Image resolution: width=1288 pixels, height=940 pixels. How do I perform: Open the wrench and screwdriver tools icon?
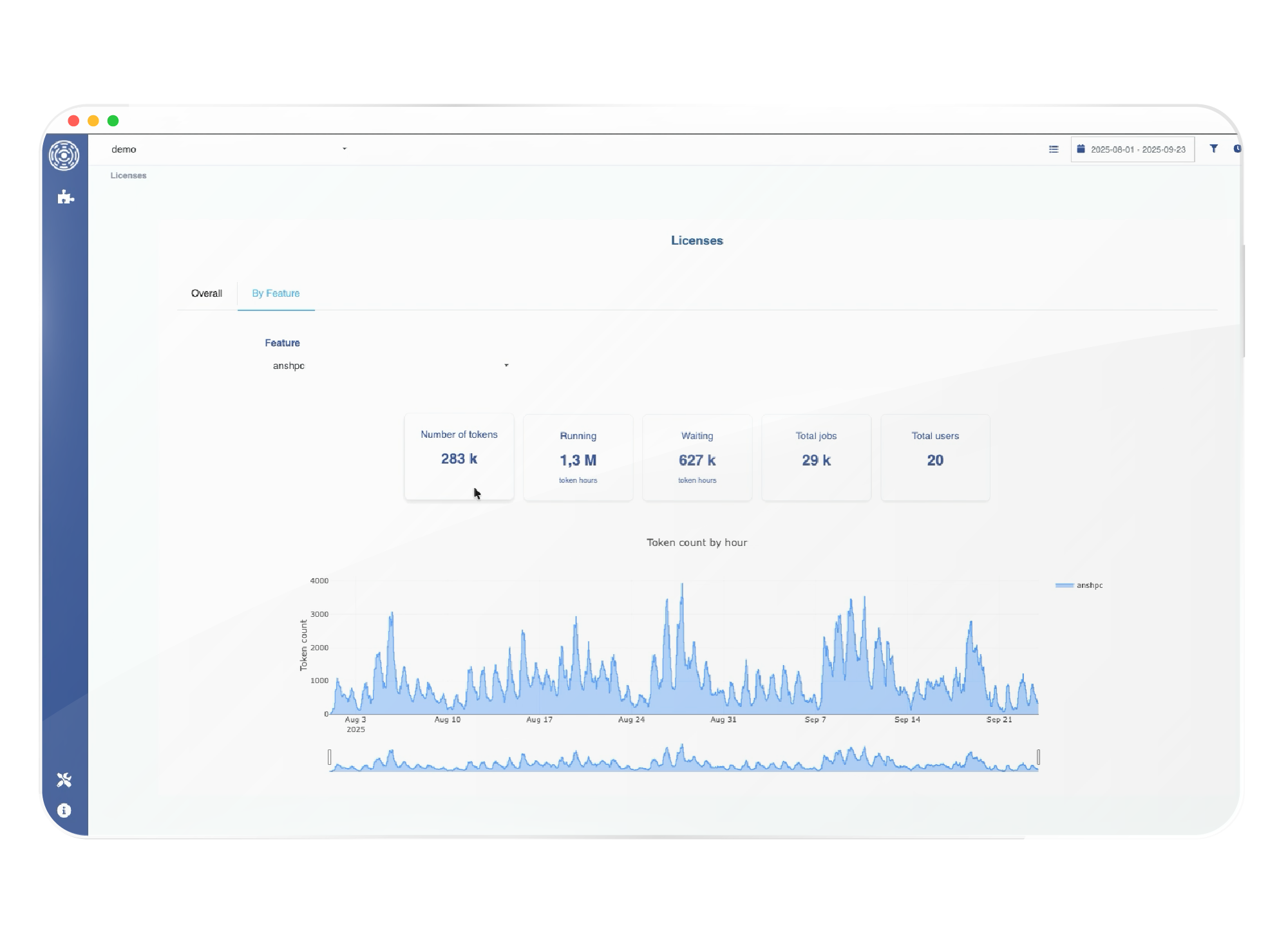(64, 780)
